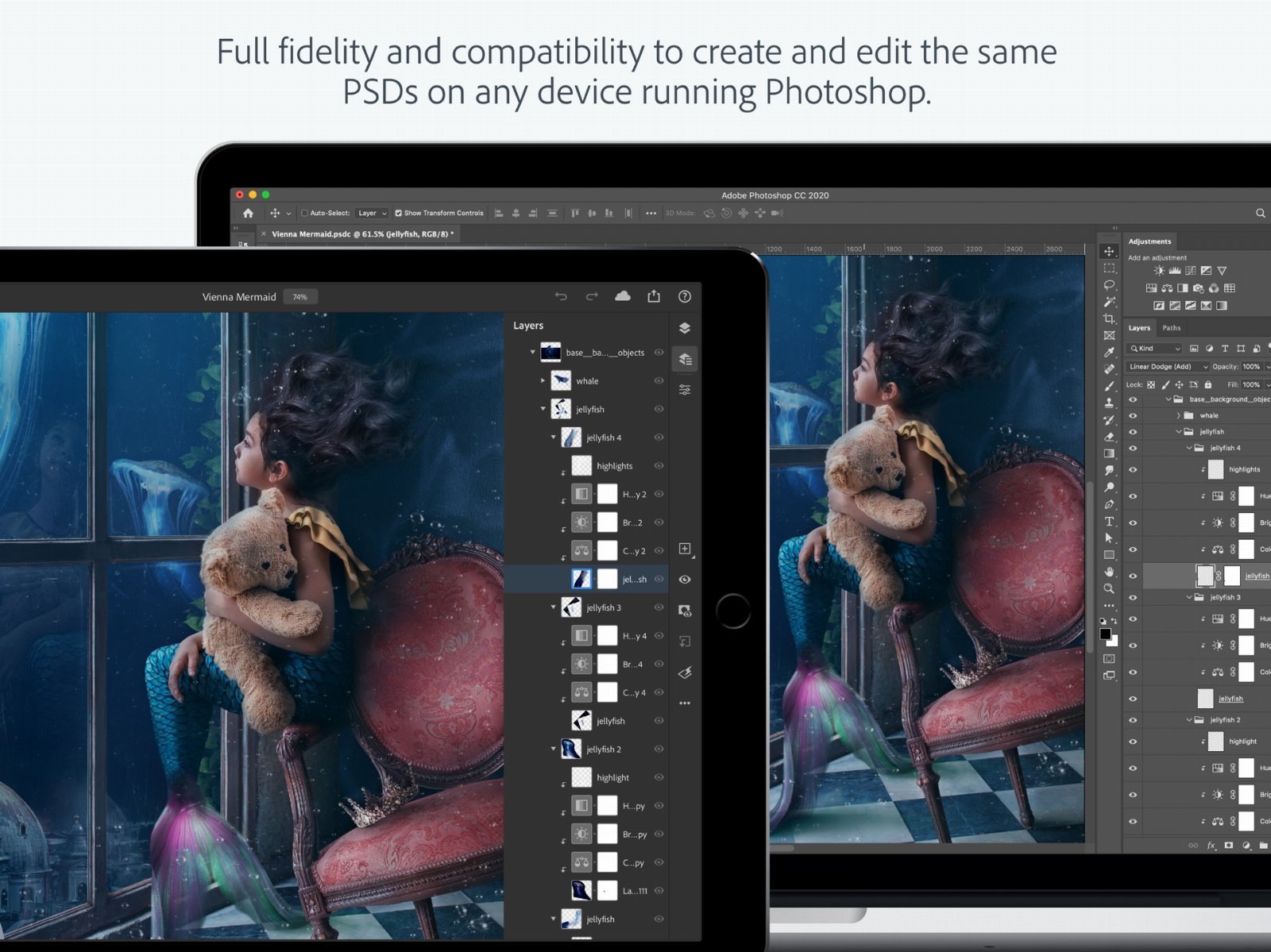Uncheck Show Transform Controls

point(399,213)
